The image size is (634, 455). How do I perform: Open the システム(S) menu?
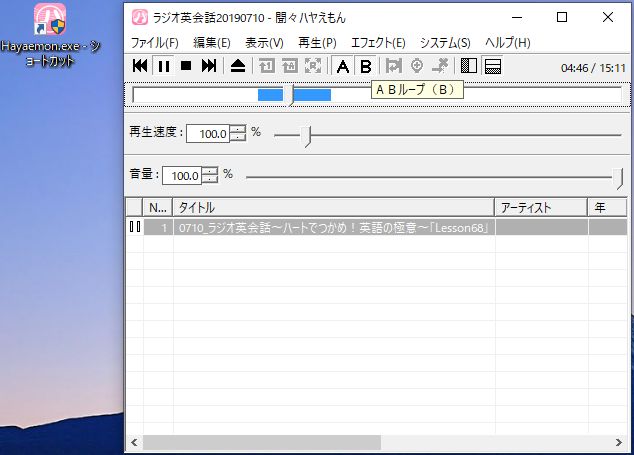pos(445,42)
